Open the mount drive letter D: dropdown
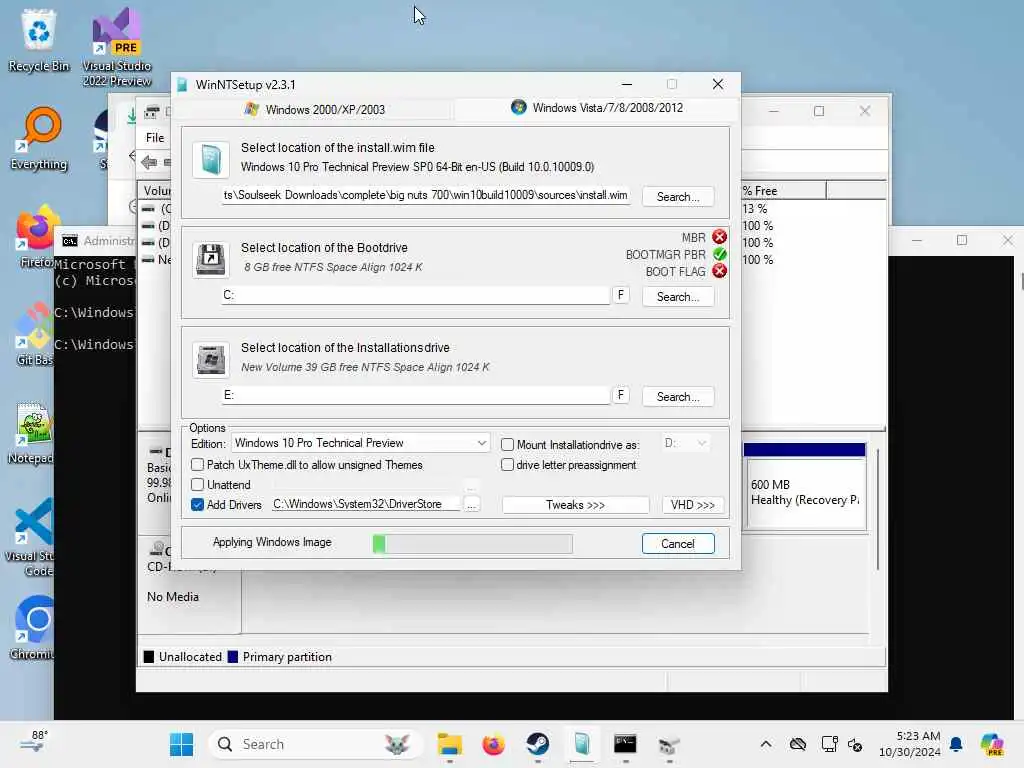This screenshot has height=768, width=1024. pyautogui.click(x=685, y=443)
